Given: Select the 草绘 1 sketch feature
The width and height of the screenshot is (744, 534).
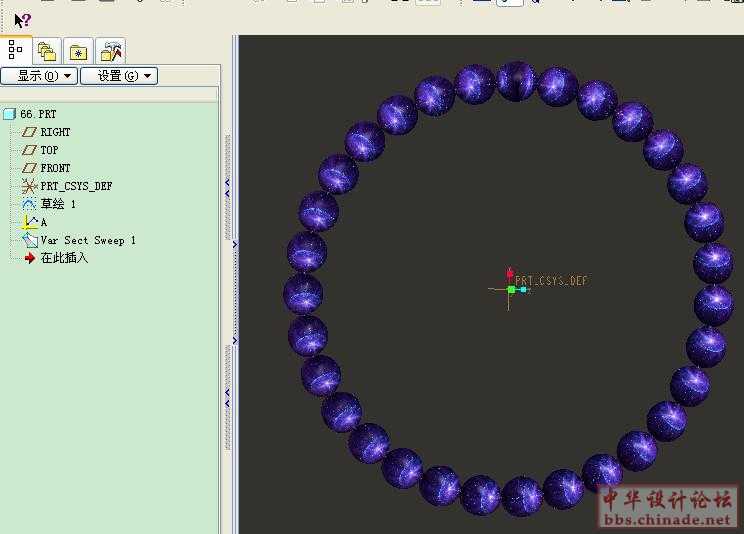Looking at the screenshot, I should (58, 204).
